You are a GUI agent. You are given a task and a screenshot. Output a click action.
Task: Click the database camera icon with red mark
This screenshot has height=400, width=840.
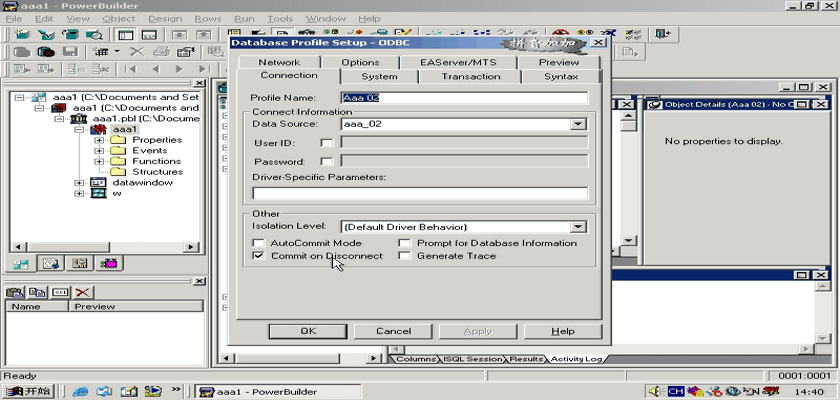click(x=46, y=52)
